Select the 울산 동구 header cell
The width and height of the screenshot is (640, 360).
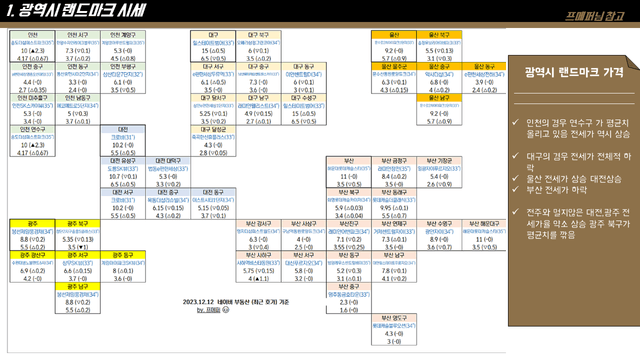(484, 67)
